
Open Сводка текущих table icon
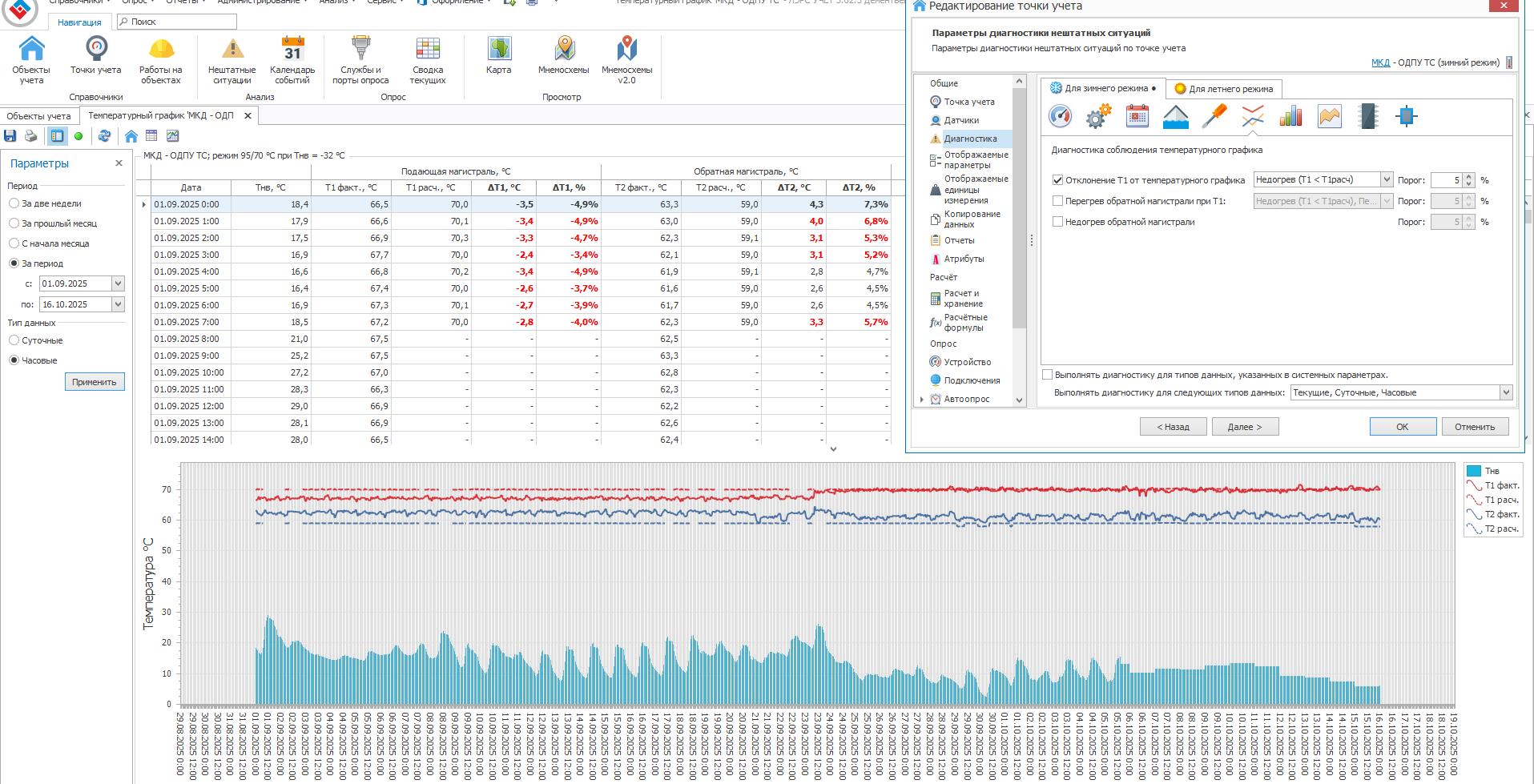pyautogui.click(x=428, y=59)
